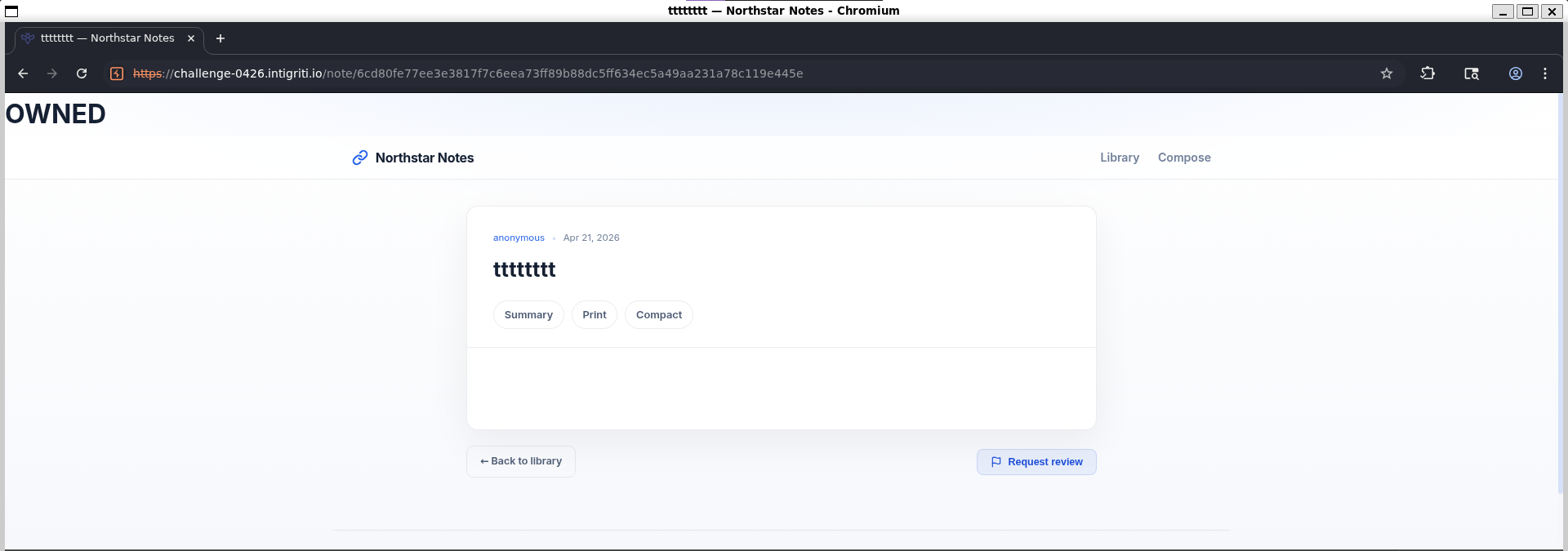
Task: Minimize the Chromium window
Action: (x=1503, y=11)
